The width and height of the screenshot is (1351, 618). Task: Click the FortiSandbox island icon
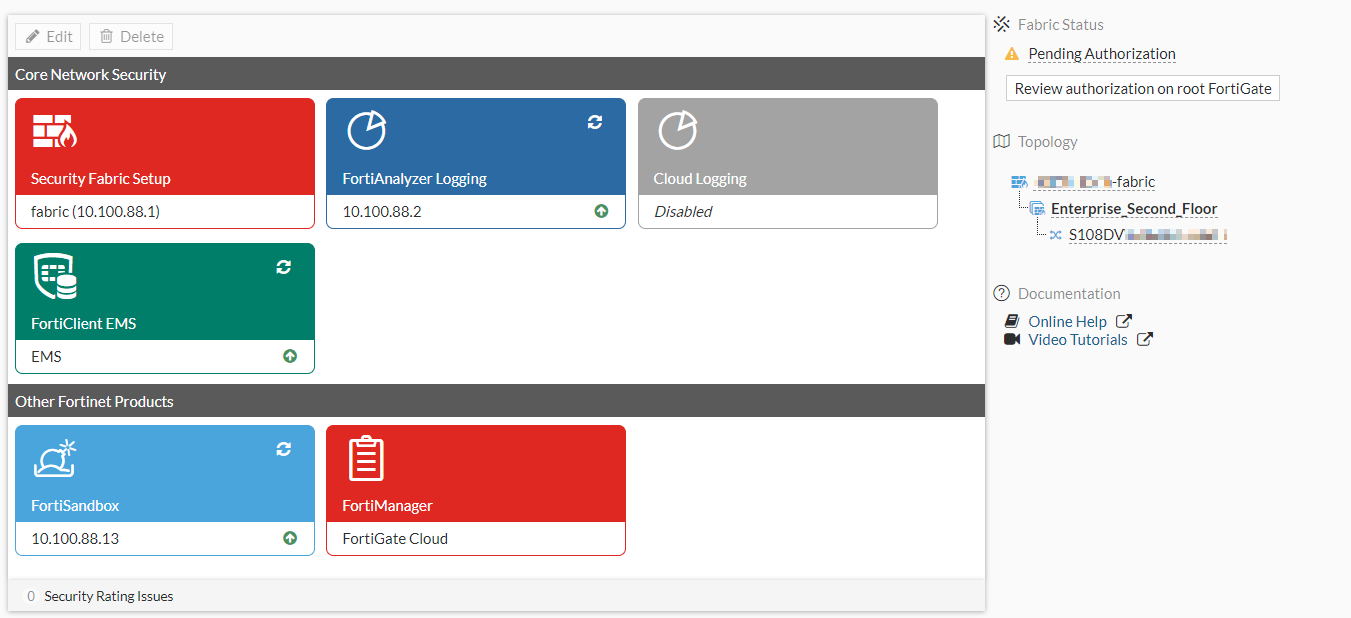pos(55,458)
